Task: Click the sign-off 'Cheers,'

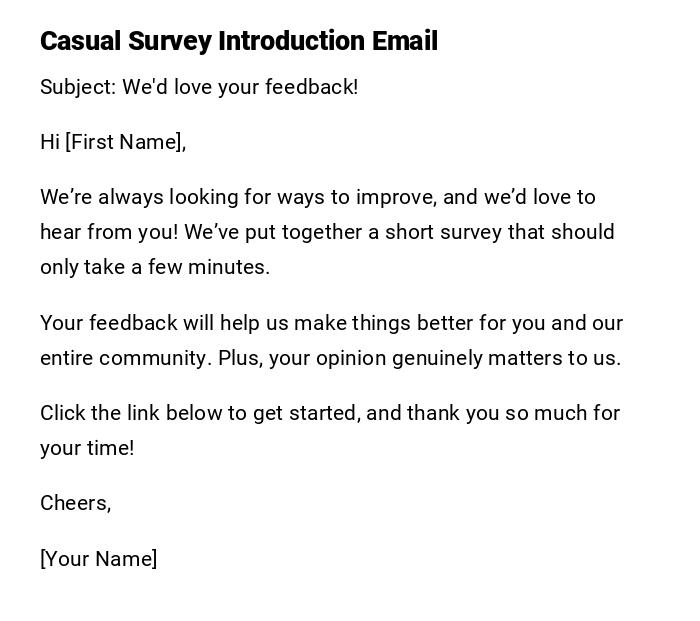Action: tap(75, 503)
